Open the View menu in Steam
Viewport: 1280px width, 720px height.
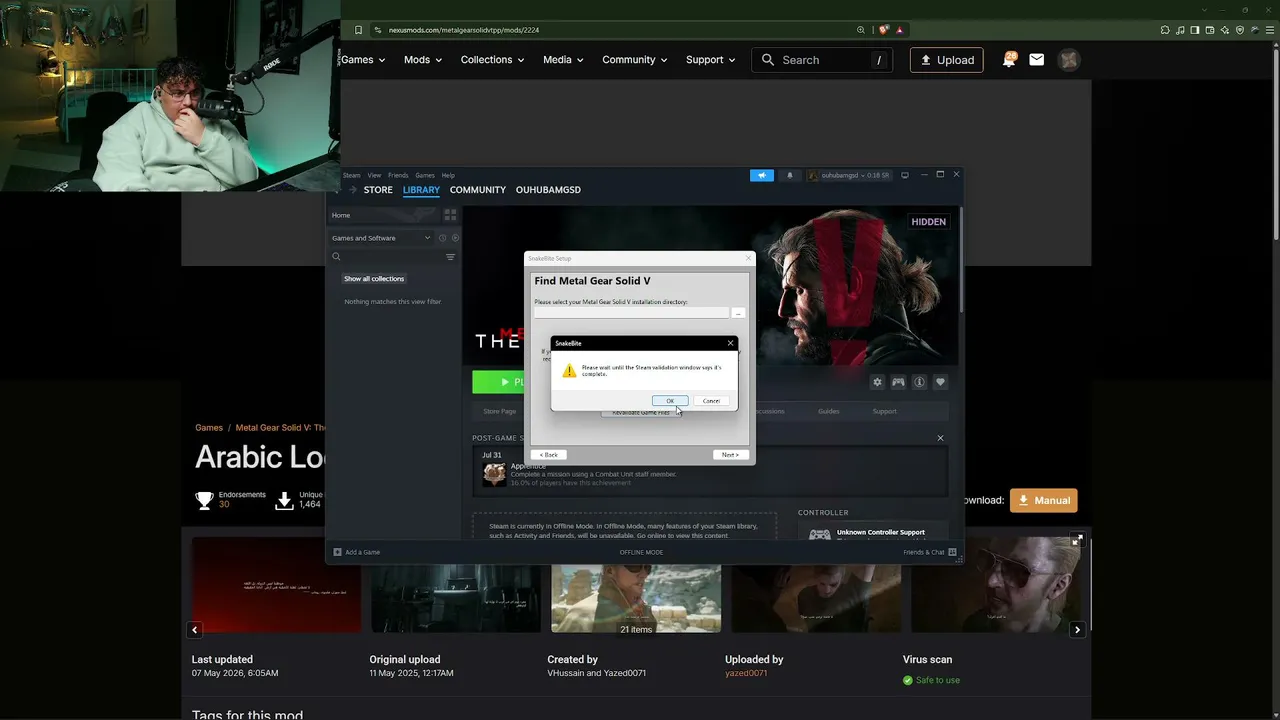374,175
